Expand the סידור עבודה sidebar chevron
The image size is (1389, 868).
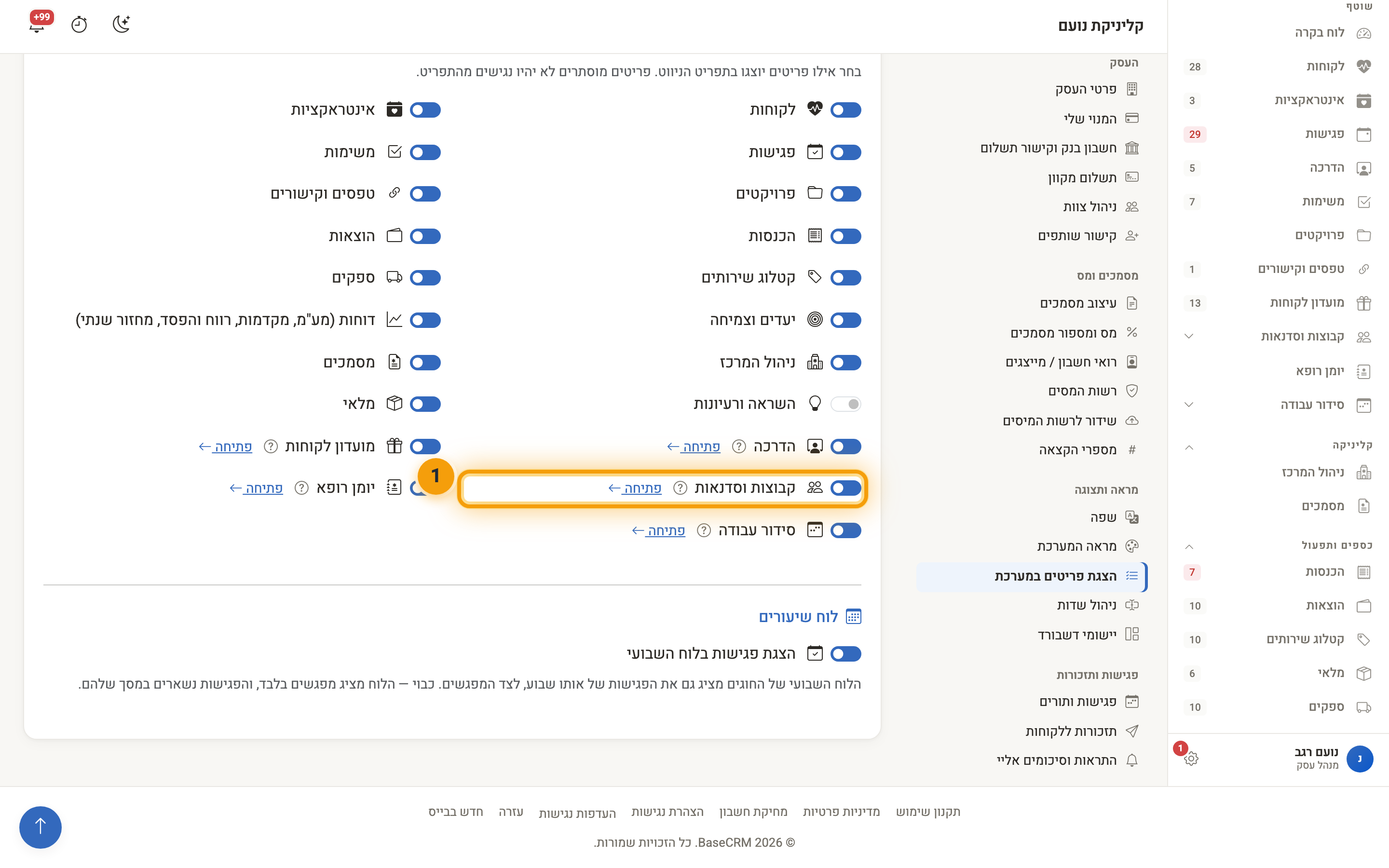1189,405
